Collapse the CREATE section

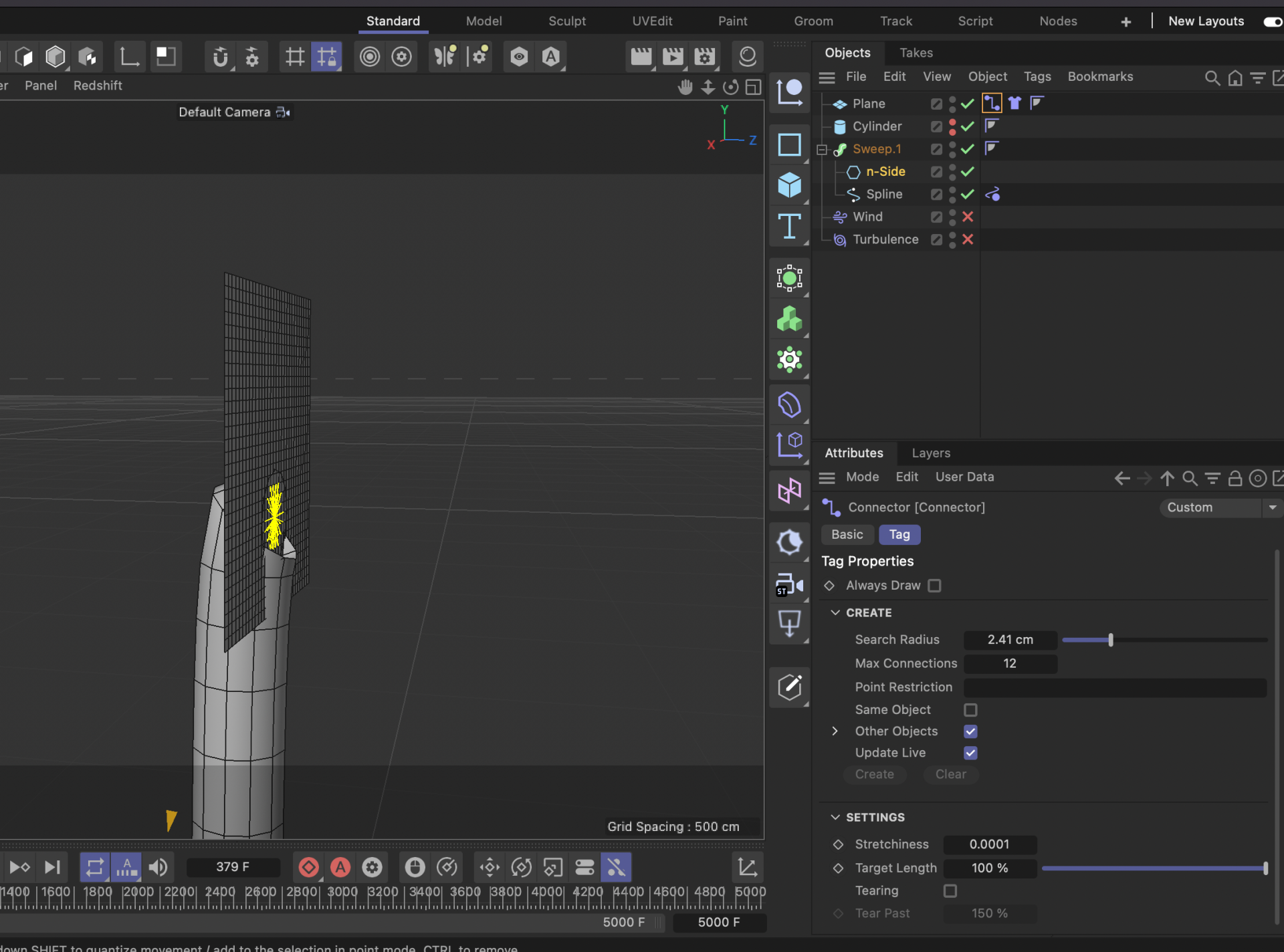click(835, 612)
